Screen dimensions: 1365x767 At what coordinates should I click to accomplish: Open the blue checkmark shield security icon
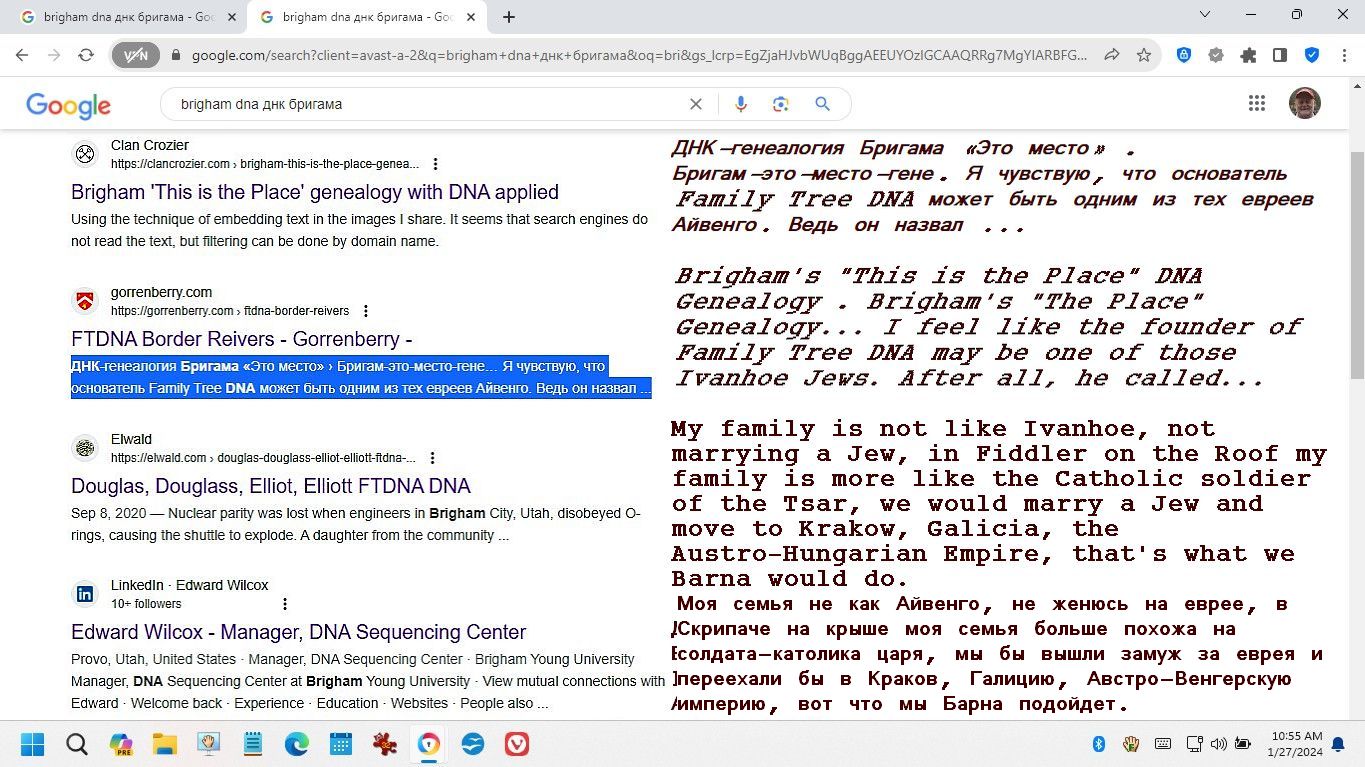click(1312, 56)
